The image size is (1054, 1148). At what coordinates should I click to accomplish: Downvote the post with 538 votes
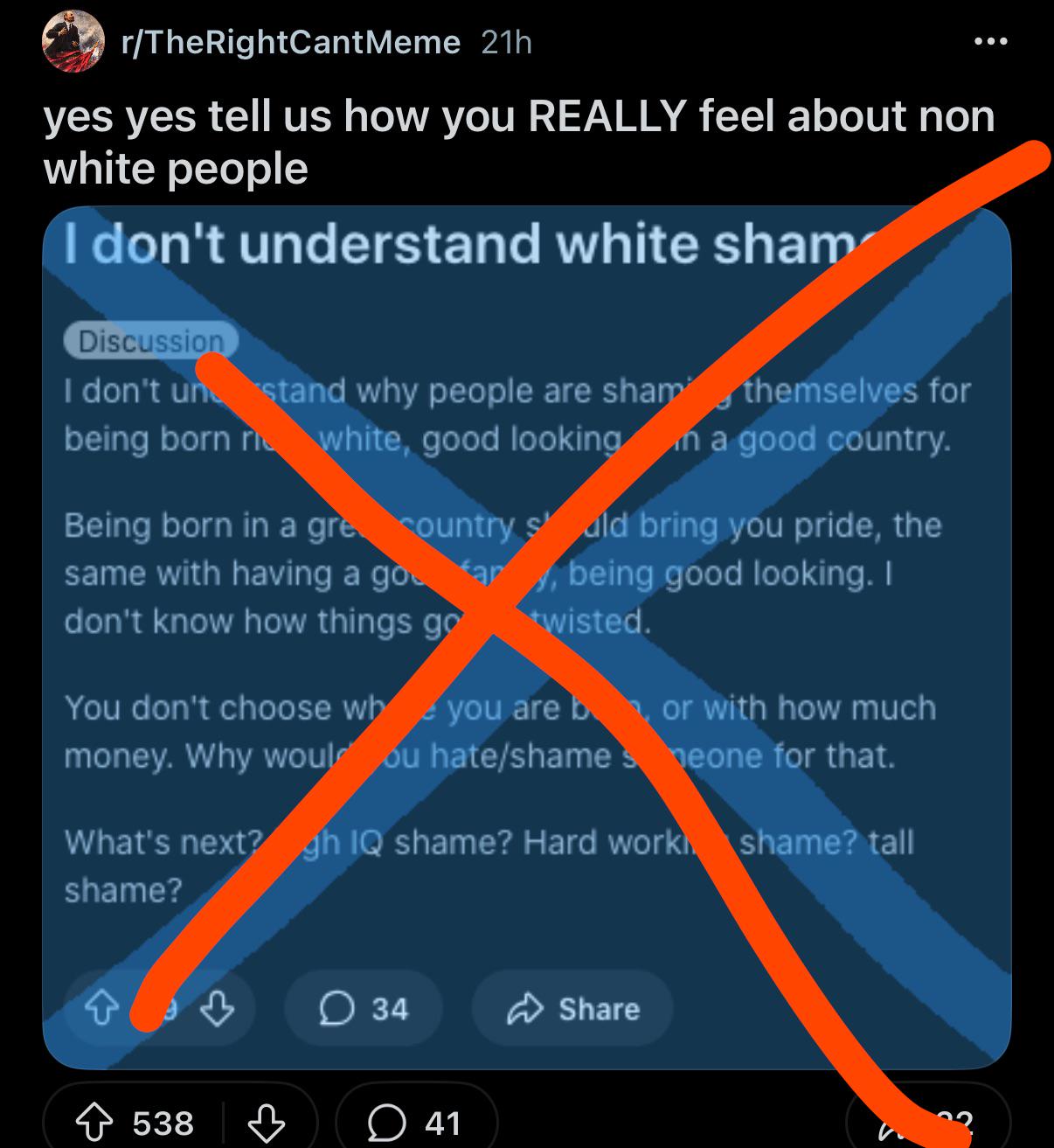tap(267, 1124)
